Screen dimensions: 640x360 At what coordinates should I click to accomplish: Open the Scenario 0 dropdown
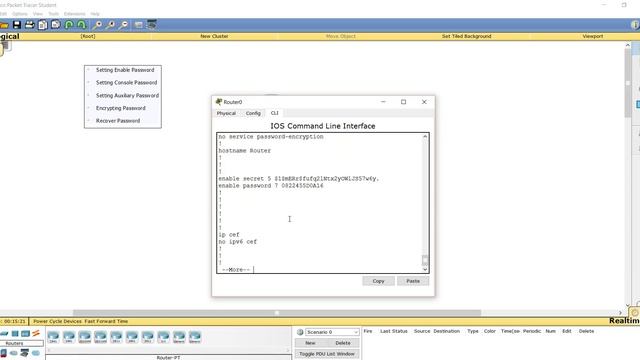click(332, 332)
